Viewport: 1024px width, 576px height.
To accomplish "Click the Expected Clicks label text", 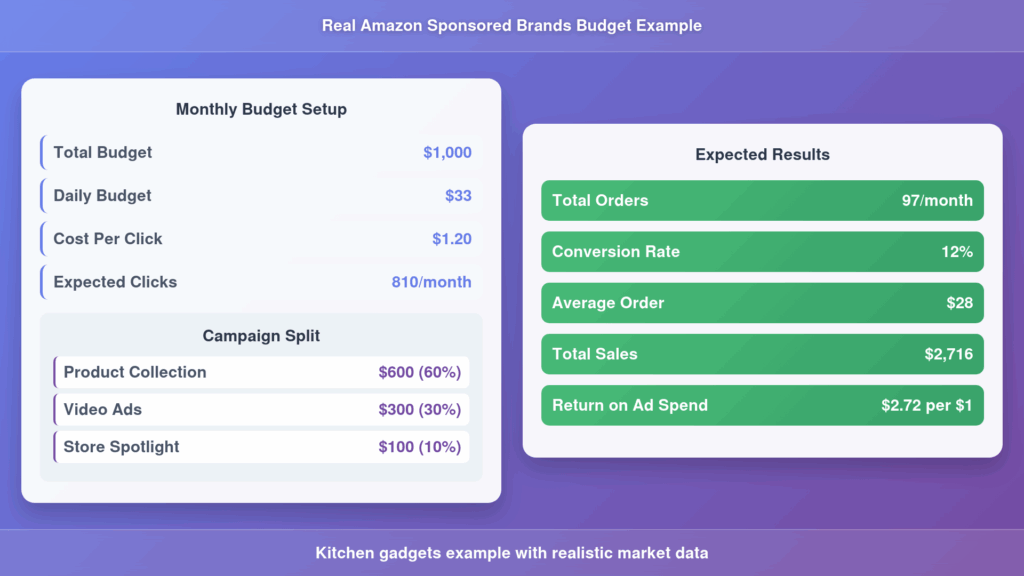I will click(115, 282).
